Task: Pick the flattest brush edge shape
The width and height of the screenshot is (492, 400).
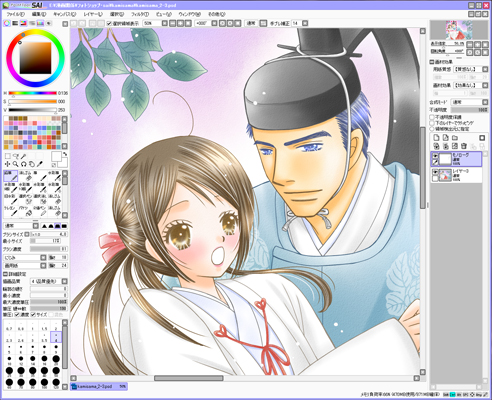Action: 64,226
